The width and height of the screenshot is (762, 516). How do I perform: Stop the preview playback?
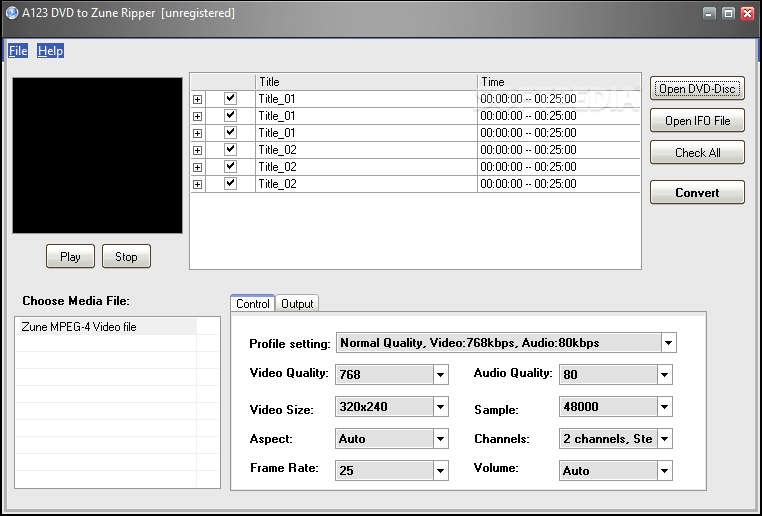(126, 257)
